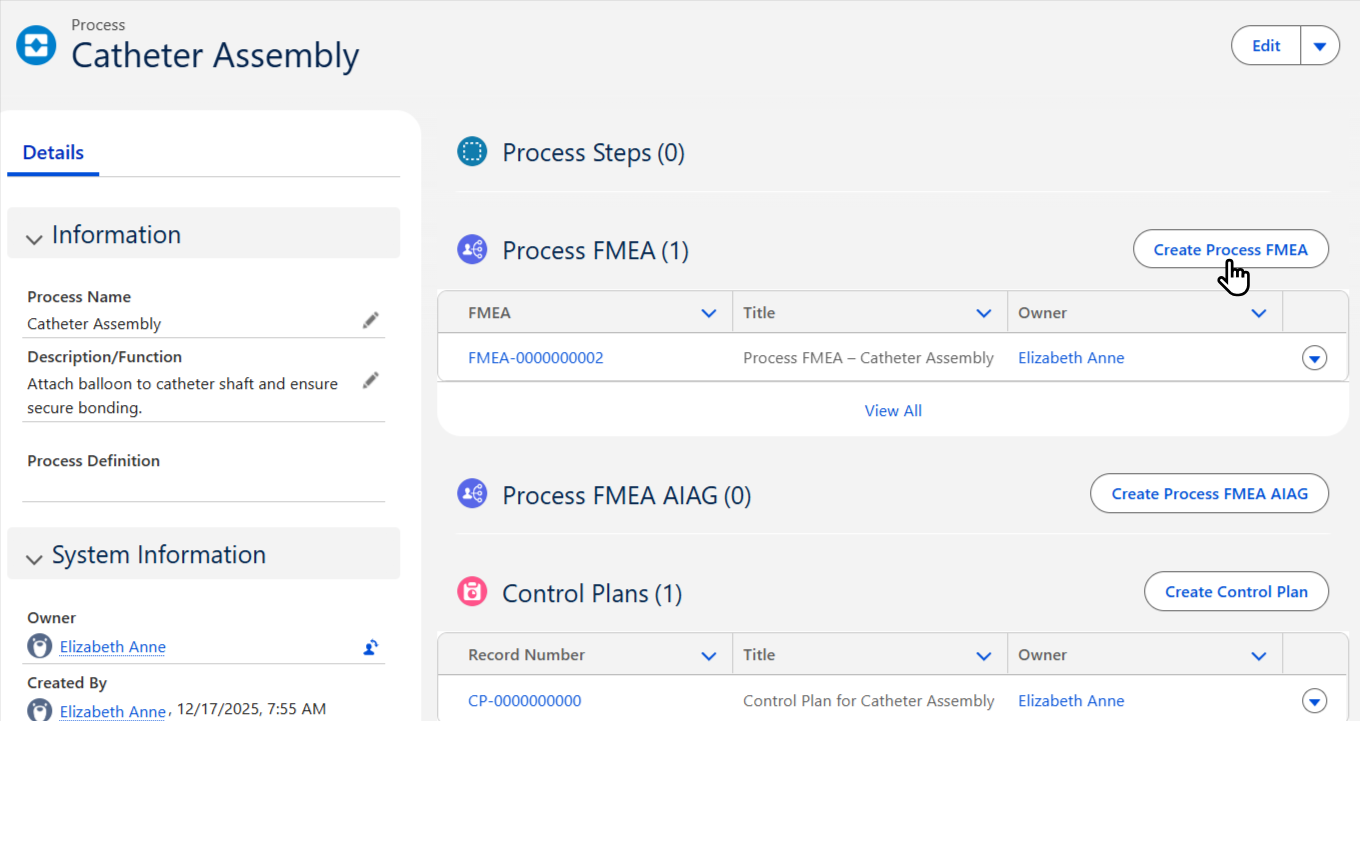
Task: Click the Process FMEA section icon
Action: click(471, 249)
